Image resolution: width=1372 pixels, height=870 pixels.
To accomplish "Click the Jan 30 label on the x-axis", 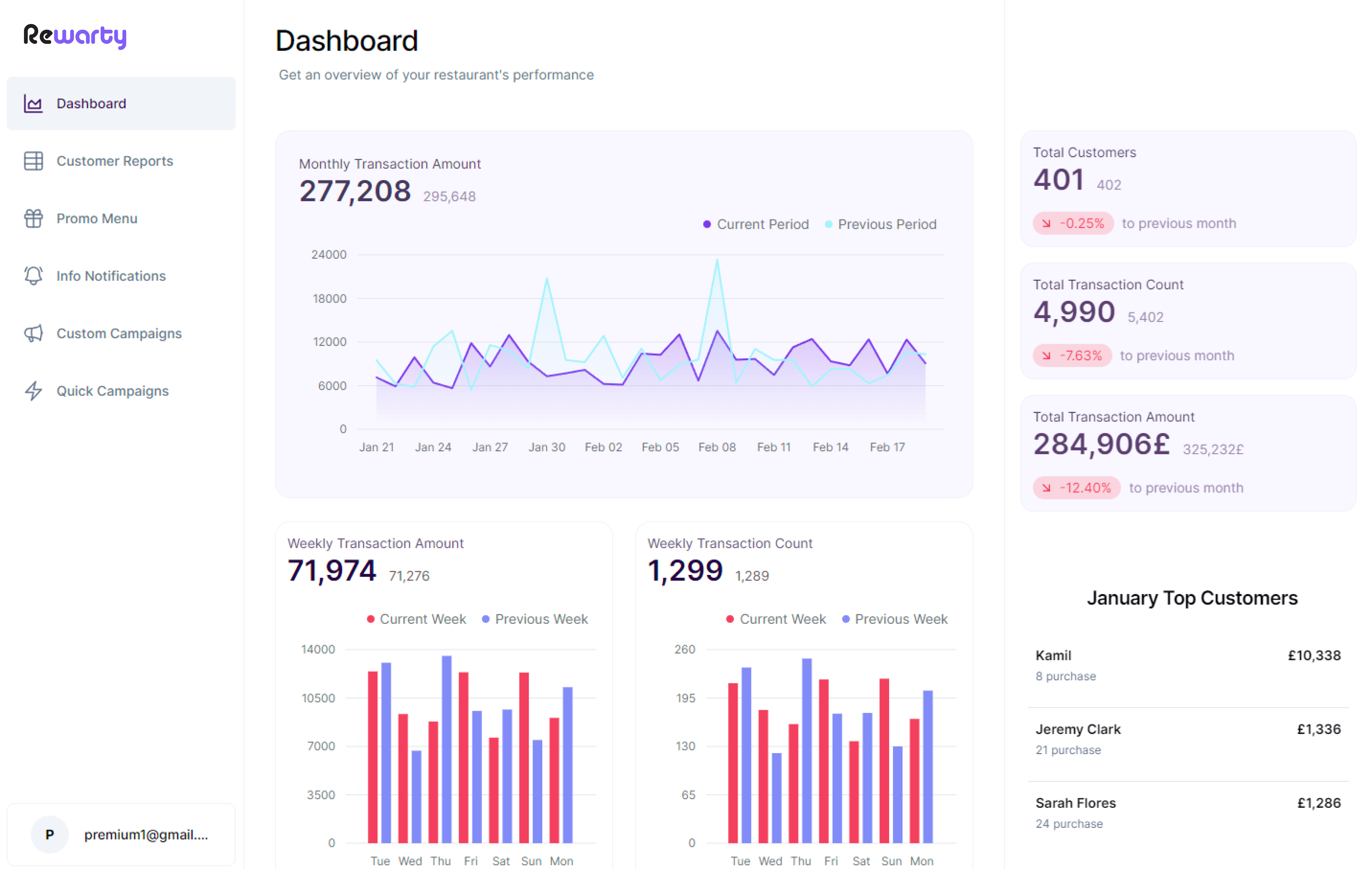I will click(547, 447).
